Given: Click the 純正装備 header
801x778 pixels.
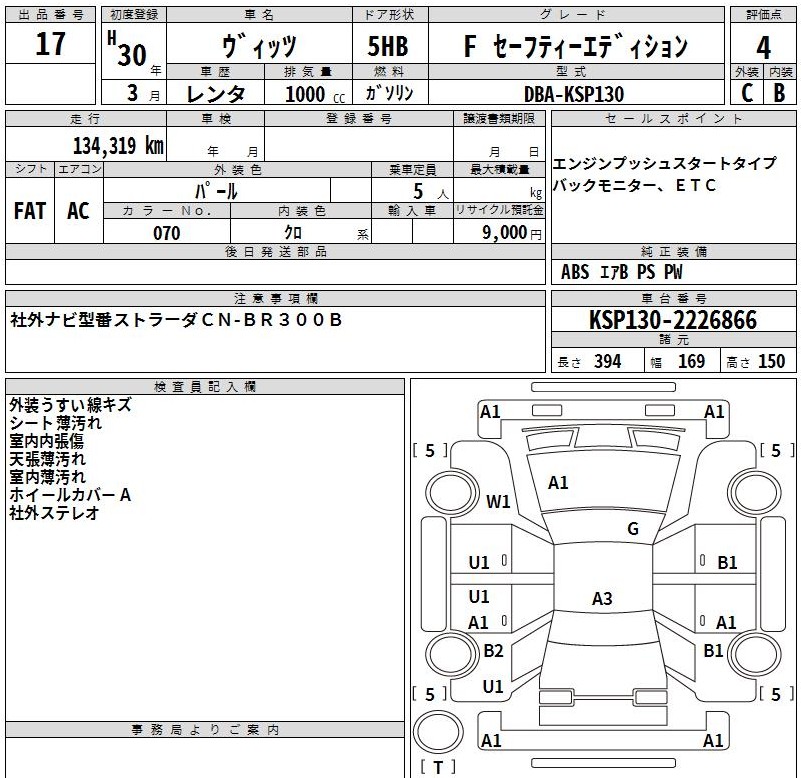Looking at the screenshot, I should click(x=674, y=251).
